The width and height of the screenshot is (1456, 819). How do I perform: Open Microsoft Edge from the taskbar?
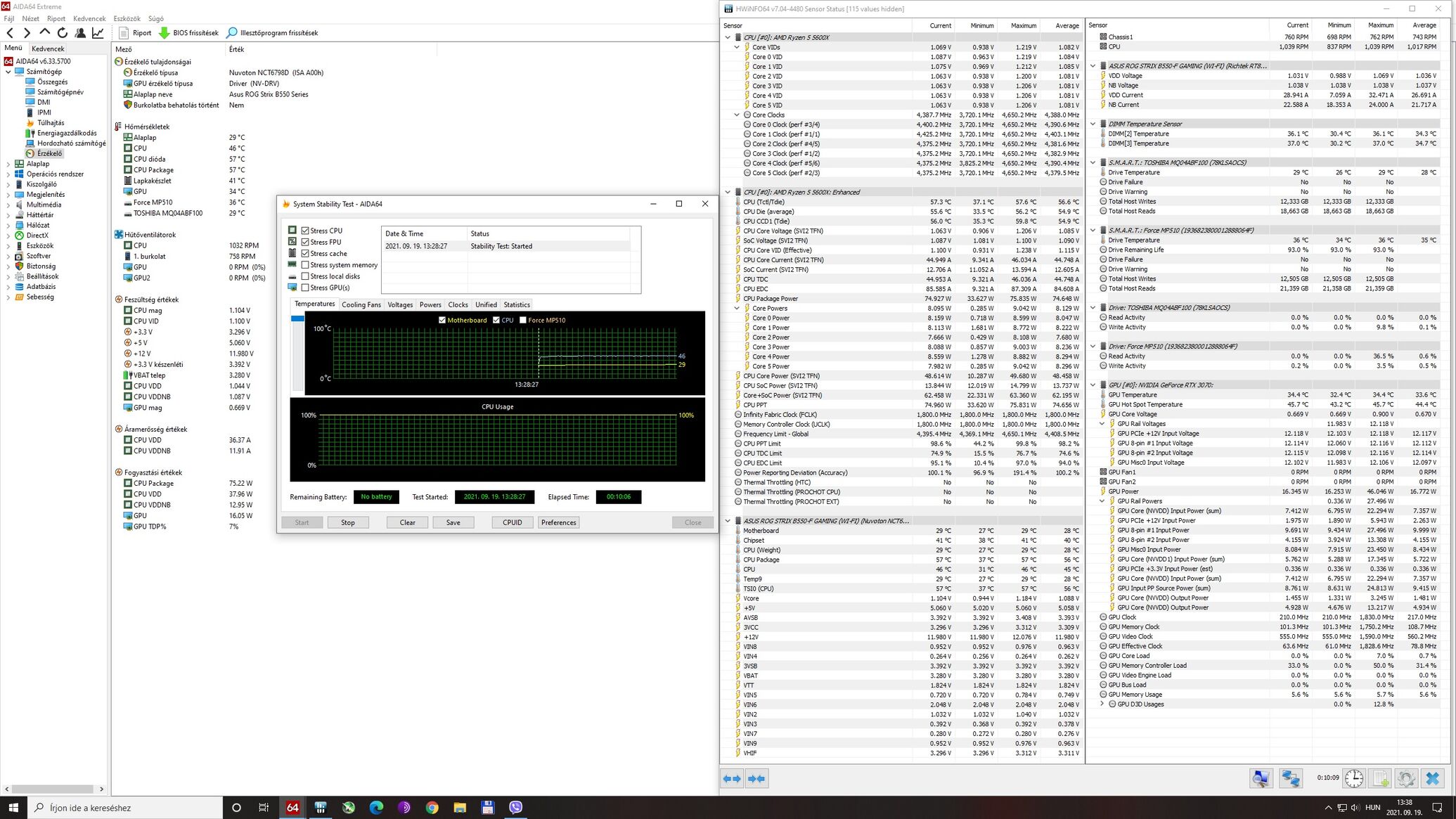click(376, 808)
